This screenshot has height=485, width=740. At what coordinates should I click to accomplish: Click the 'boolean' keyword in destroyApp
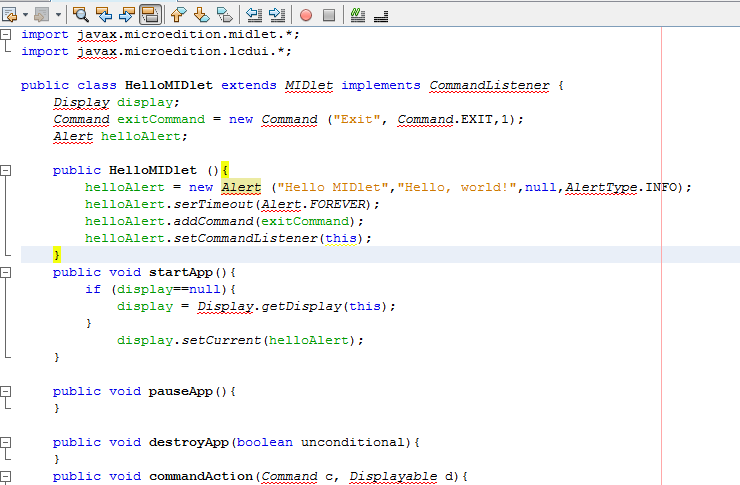pyautogui.click(x=265, y=442)
